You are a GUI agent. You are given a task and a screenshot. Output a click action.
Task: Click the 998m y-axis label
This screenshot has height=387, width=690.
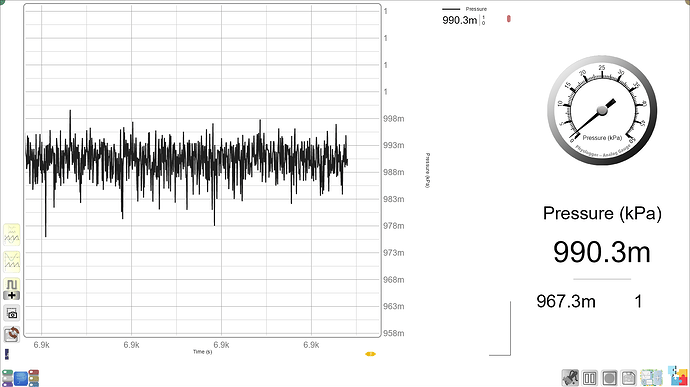coord(393,119)
